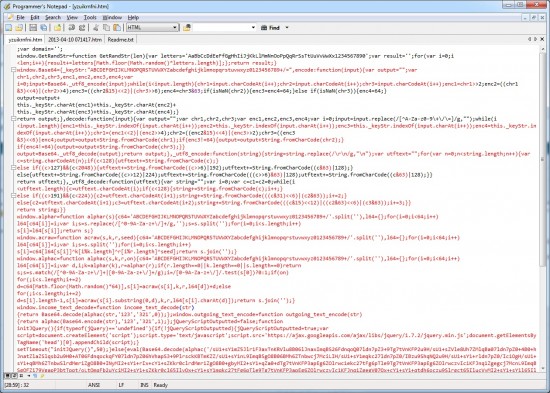Open the File menu

pyautogui.click(x=20, y=17)
